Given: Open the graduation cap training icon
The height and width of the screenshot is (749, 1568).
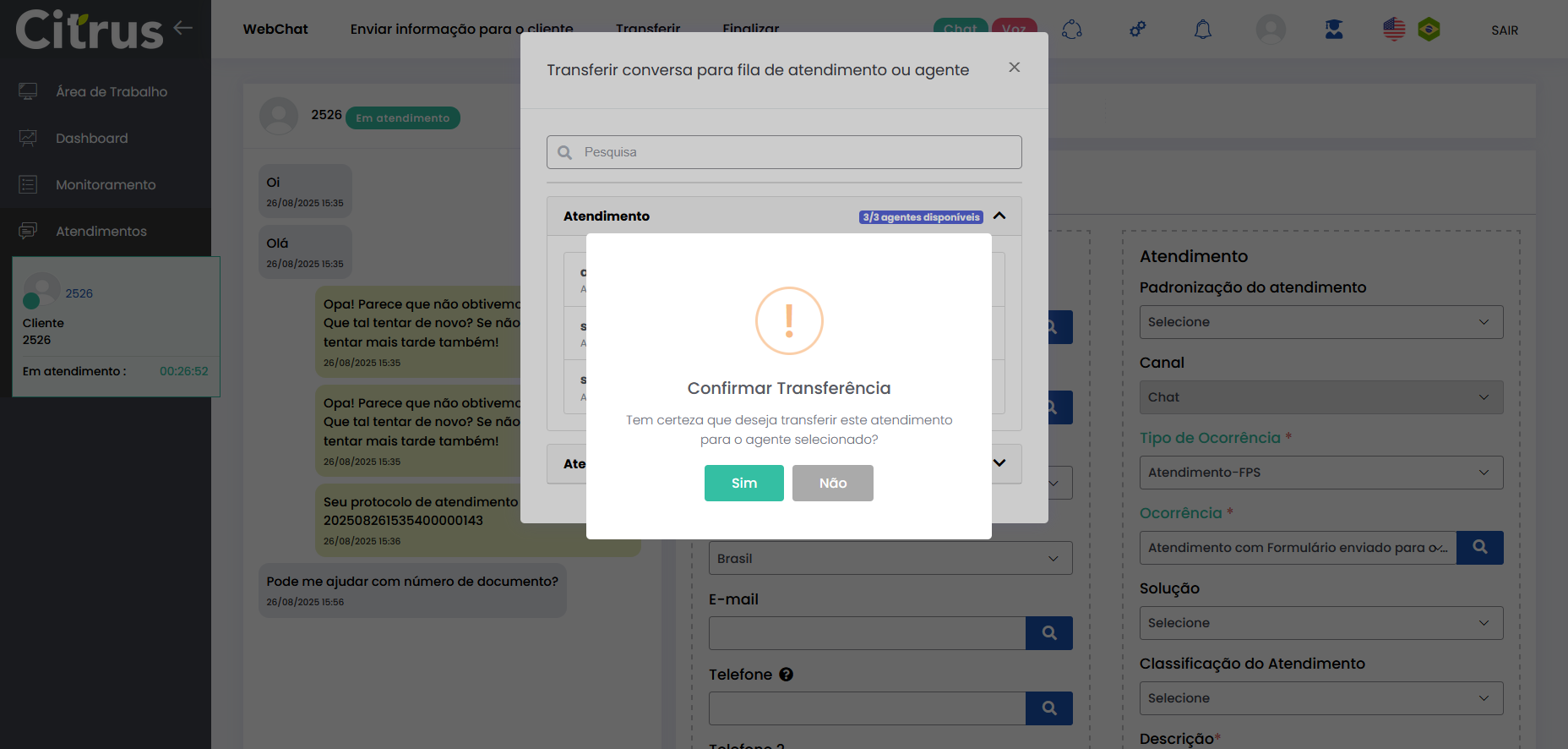Looking at the screenshot, I should 1333,30.
